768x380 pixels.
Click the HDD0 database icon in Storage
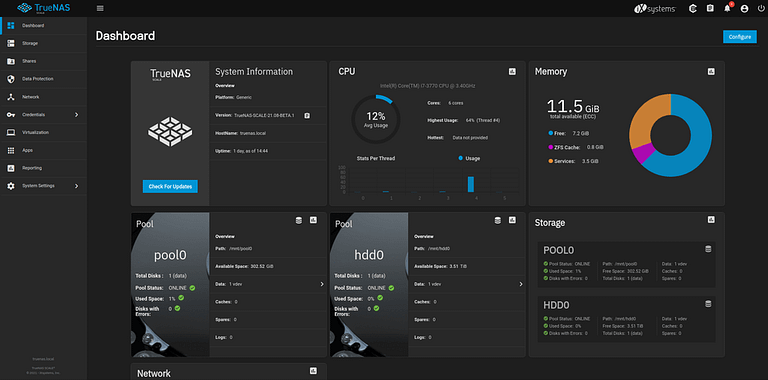[x=708, y=304]
